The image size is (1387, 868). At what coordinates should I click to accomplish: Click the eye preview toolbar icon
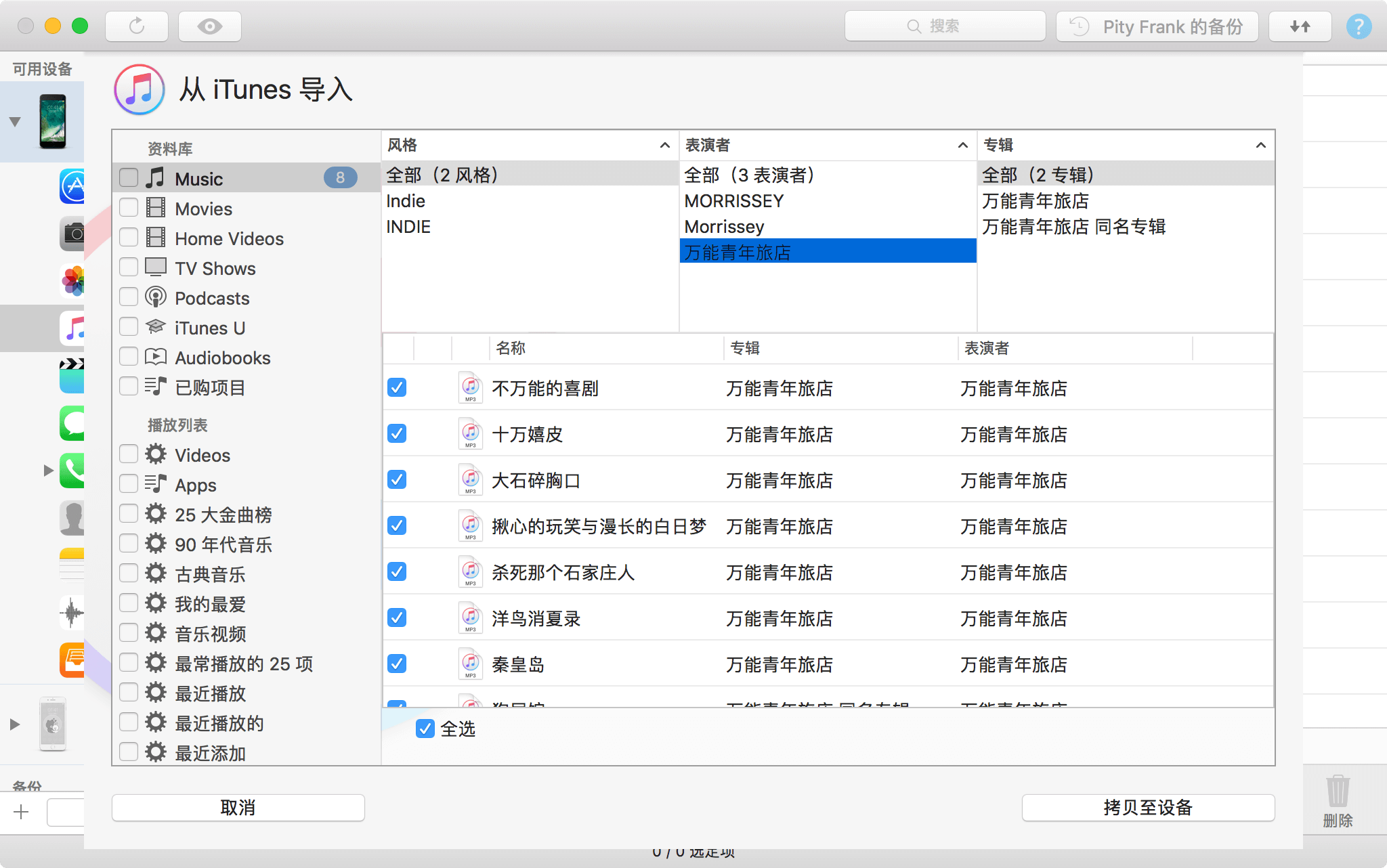pyautogui.click(x=209, y=26)
